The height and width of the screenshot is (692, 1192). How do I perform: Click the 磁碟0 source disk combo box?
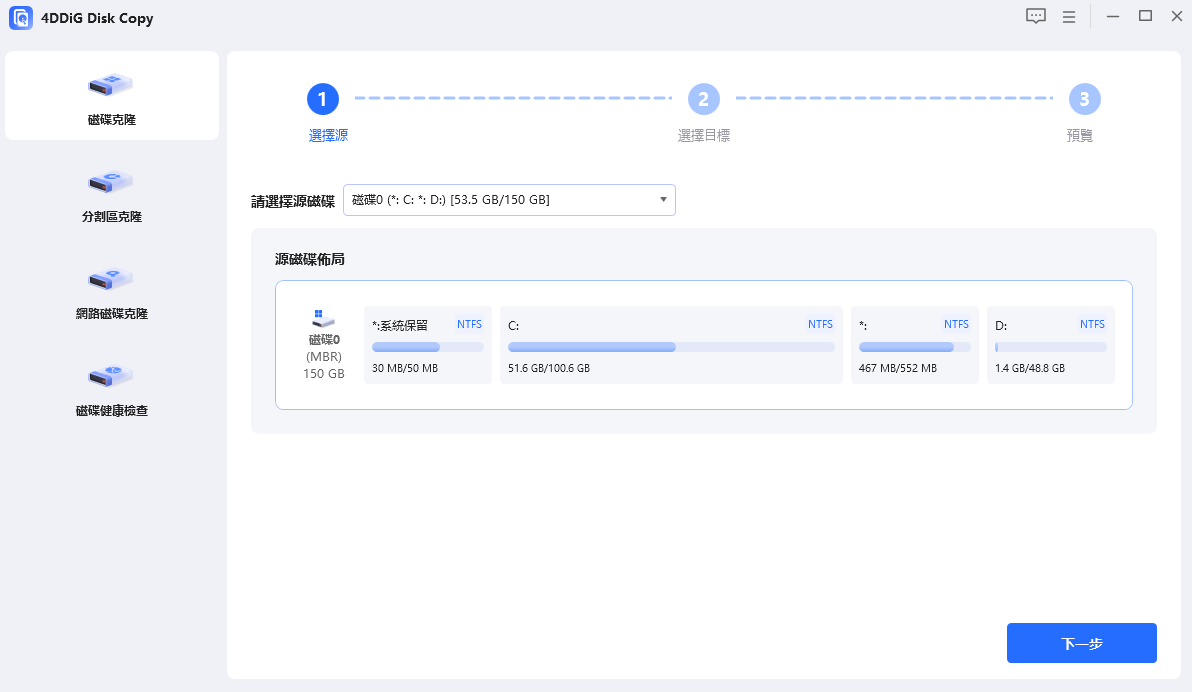500,200
